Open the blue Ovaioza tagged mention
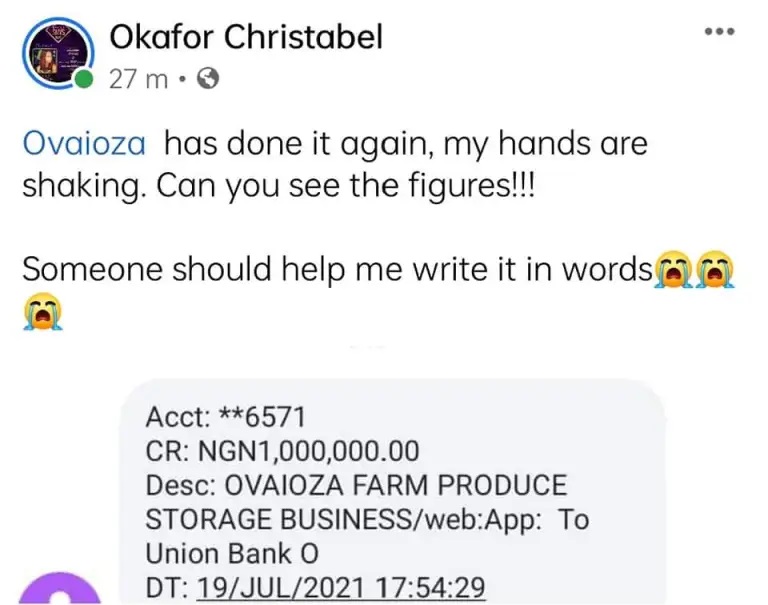768x605 pixels. tap(84, 144)
